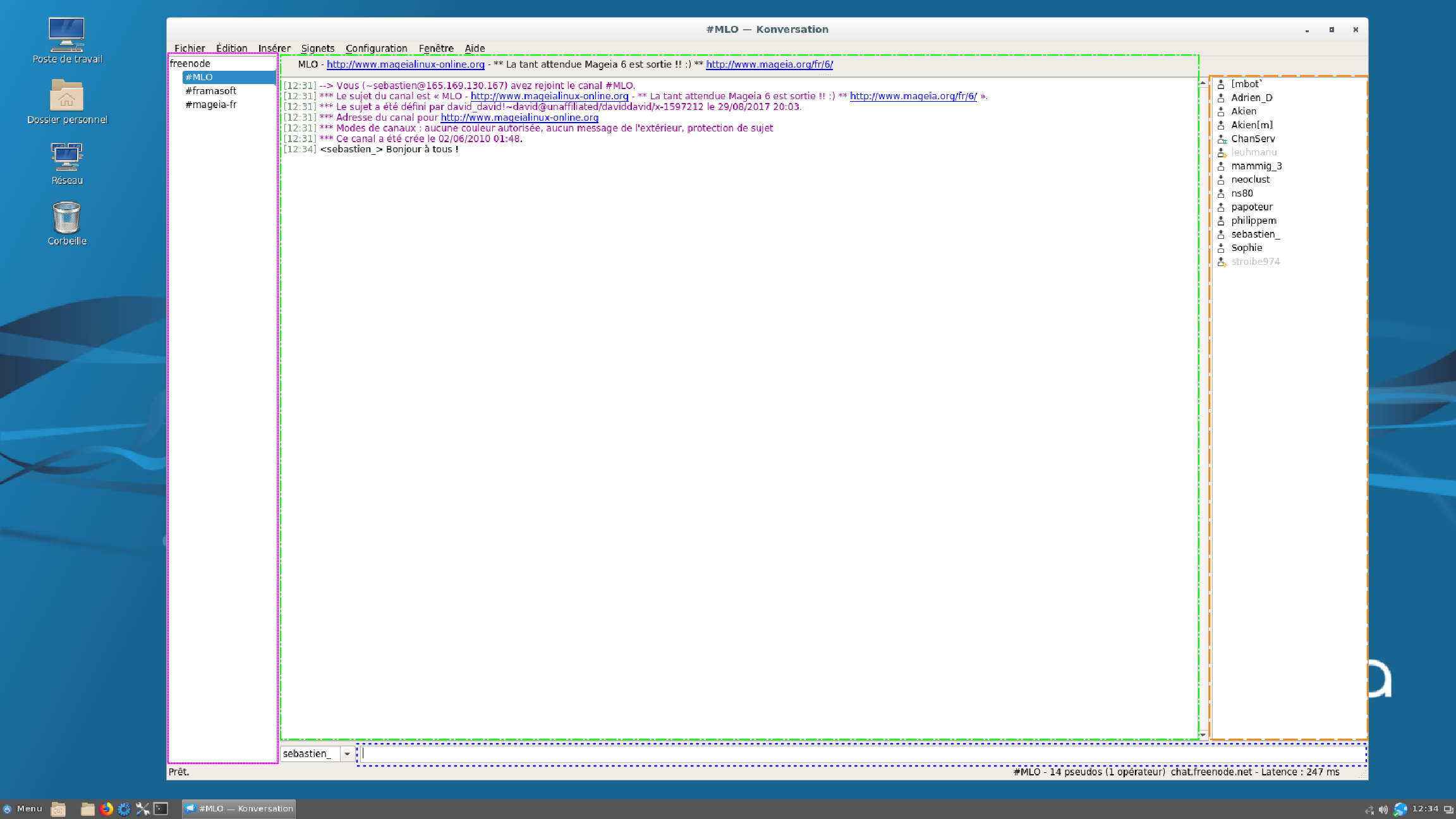Click the network globe tray icon
The height and width of the screenshot is (819, 1456).
click(1400, 809)
